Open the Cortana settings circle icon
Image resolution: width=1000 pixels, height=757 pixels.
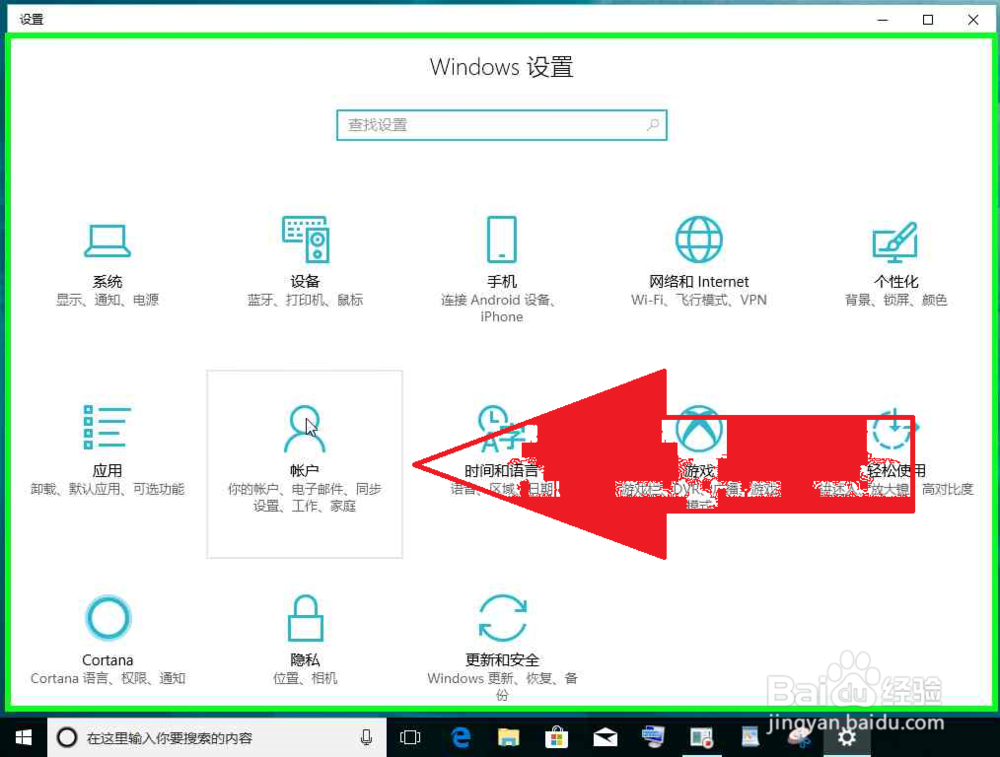pyautogui.click(x=108, y=618)
